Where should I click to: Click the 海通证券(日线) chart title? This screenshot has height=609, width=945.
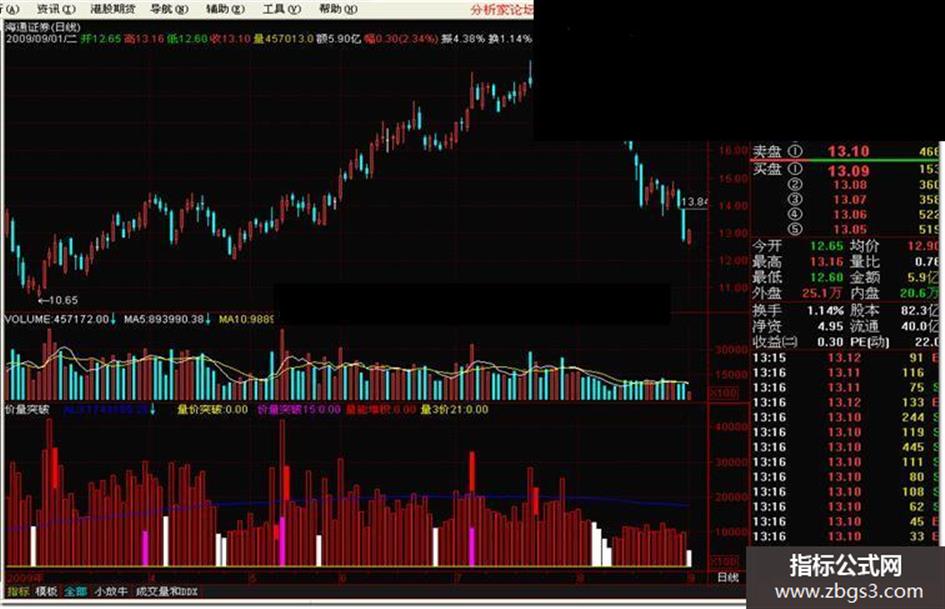click(x=43, y=27)
